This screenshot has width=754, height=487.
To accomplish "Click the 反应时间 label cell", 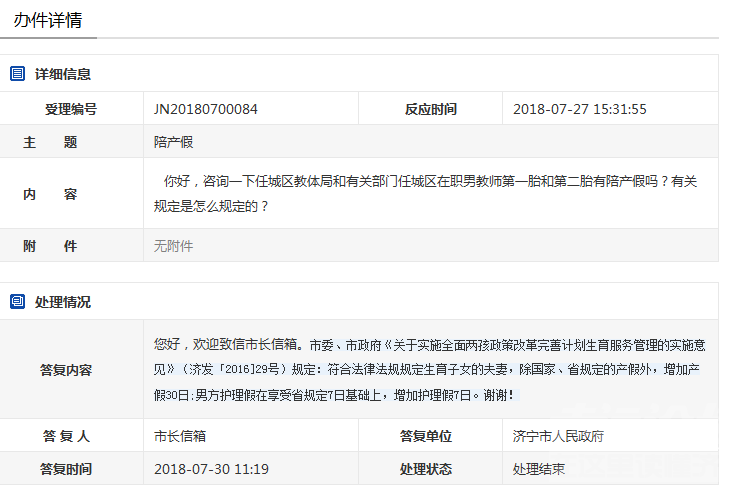I will pyautogui.click(x=430, y=109).
